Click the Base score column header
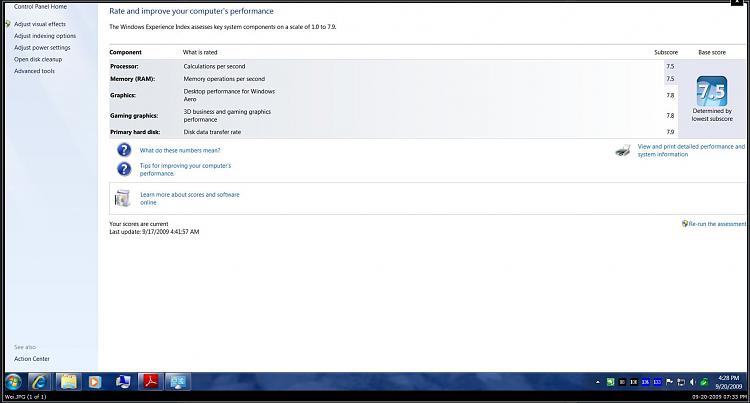 pos(712,52)
